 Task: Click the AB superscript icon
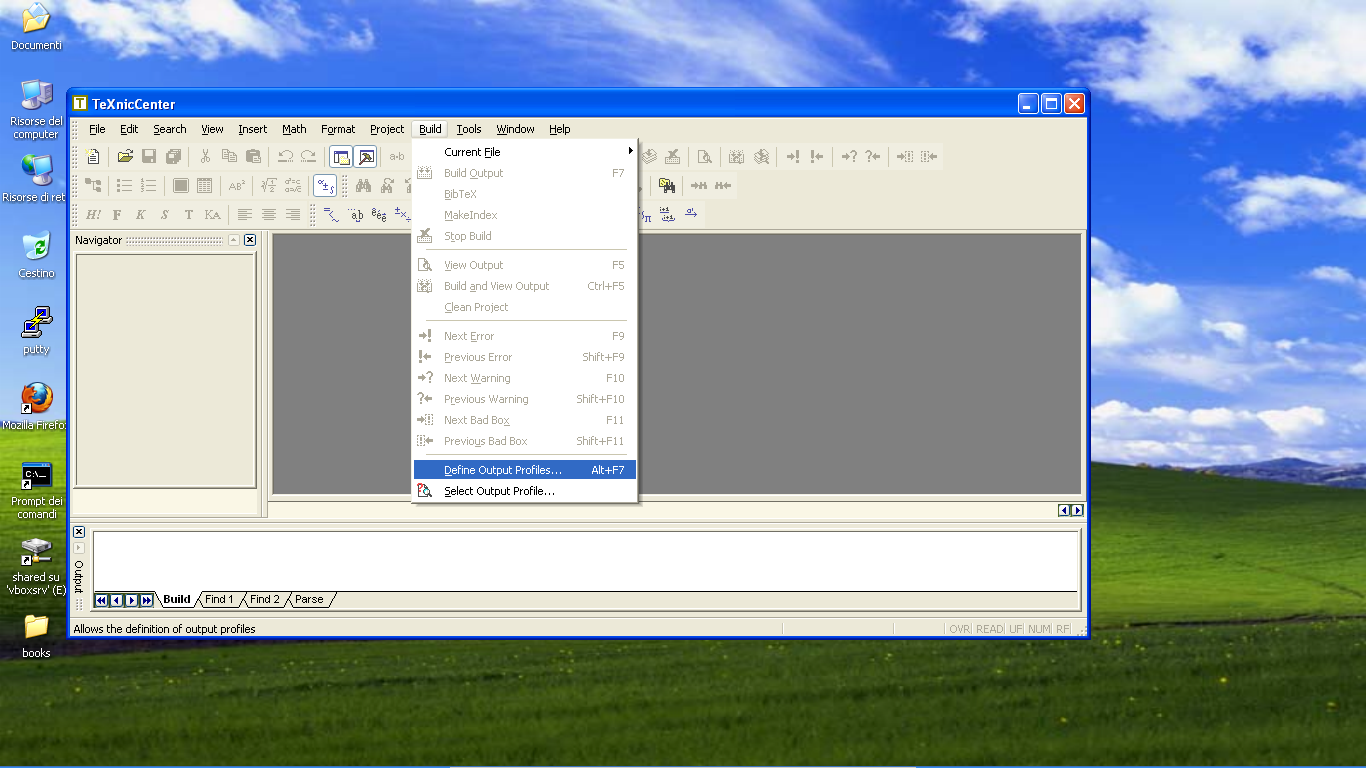pos(237,185)
